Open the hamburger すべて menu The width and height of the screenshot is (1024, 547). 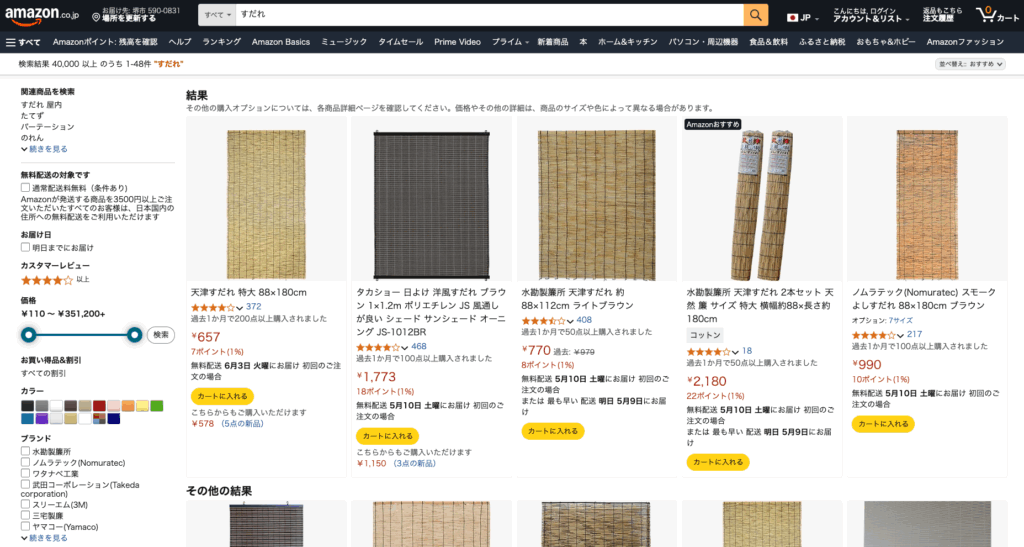coord(23,42)
